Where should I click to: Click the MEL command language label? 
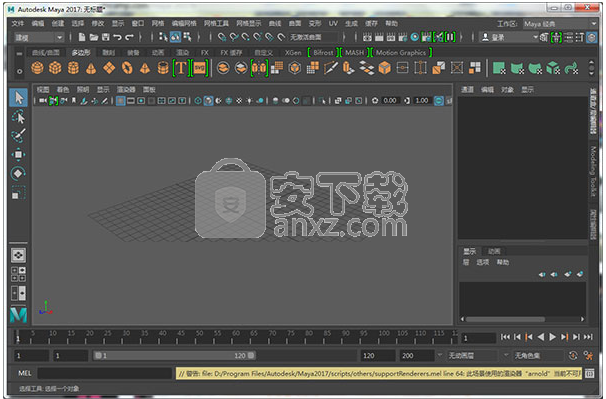25,373
